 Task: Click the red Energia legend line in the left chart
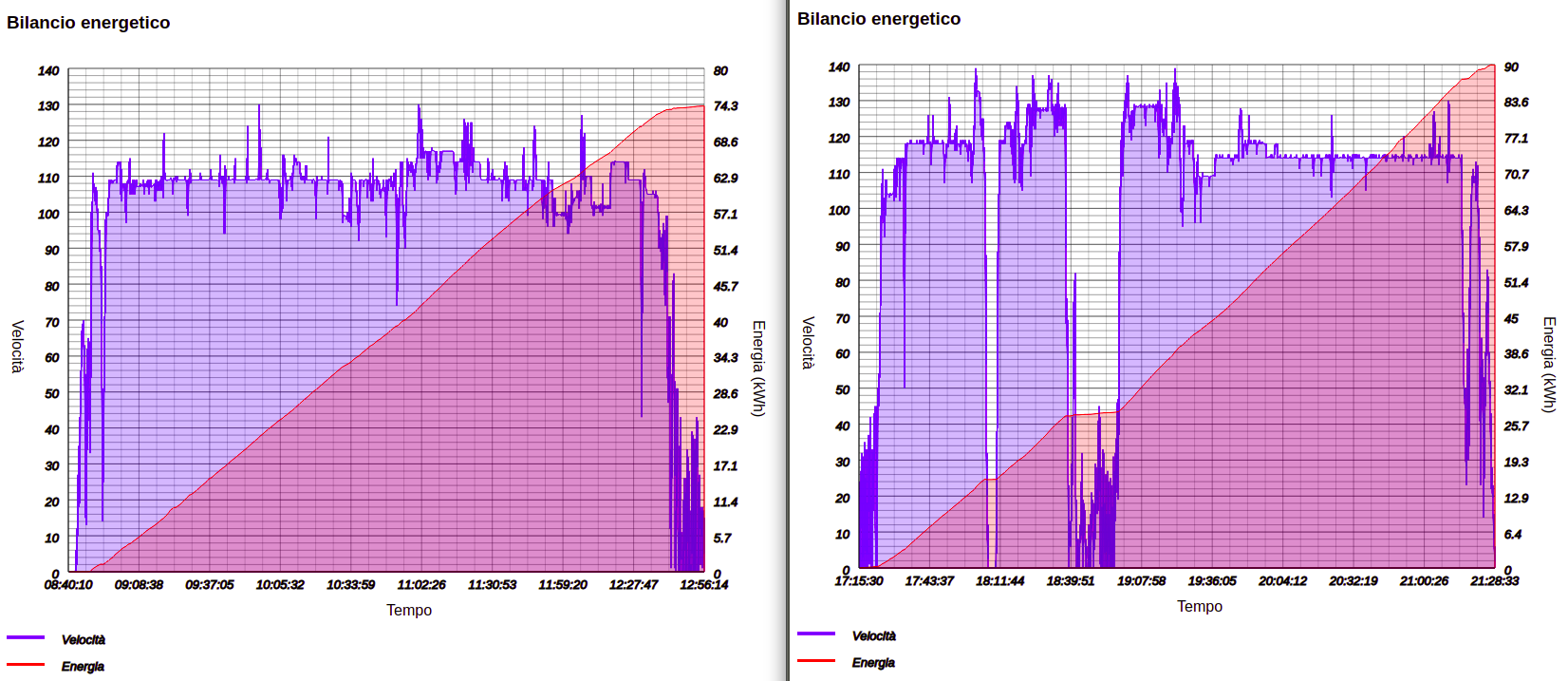click(26, 664)
